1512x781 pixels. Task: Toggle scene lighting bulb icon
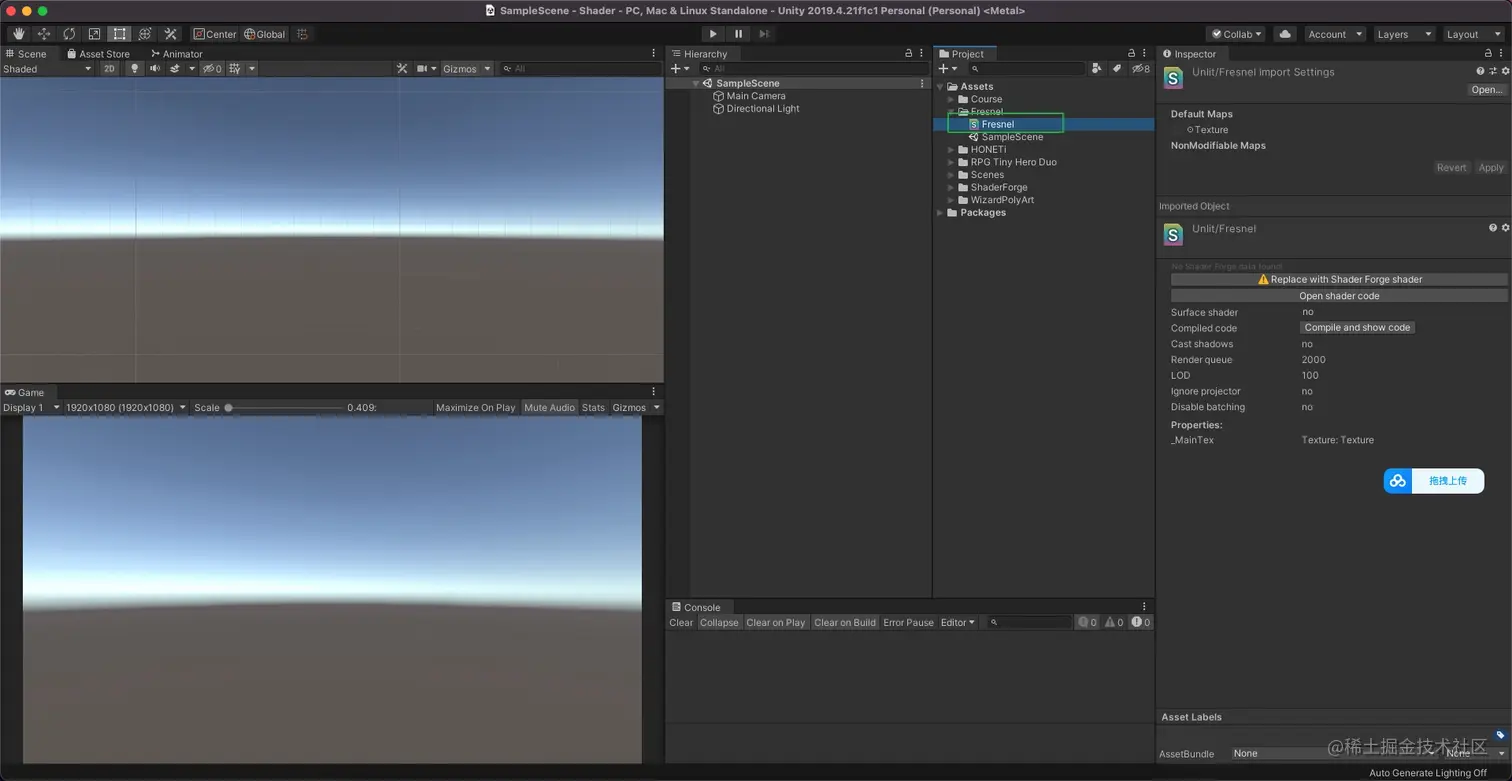134,69
